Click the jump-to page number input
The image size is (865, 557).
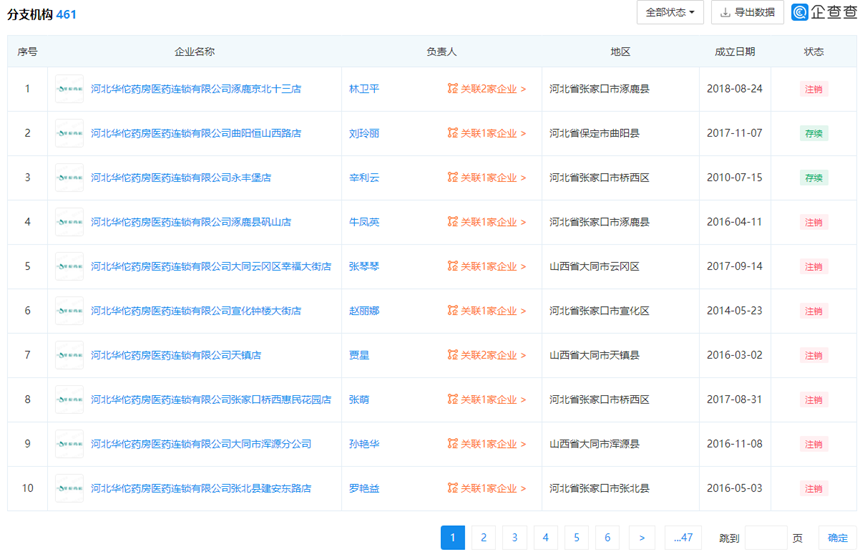766,538
